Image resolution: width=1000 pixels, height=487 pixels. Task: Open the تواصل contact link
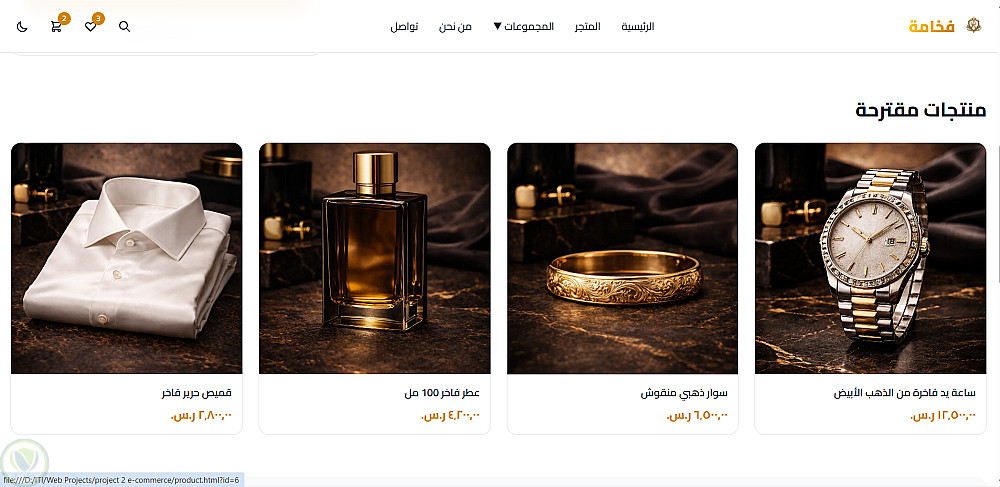pyautogui.click(x=404, y=27)
